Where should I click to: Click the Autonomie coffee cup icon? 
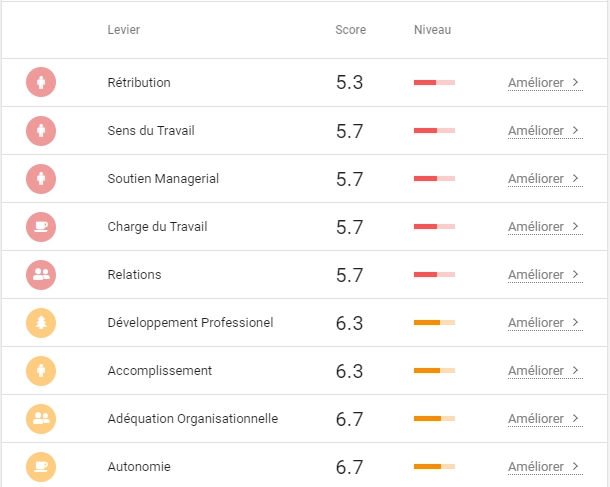tap(41, 467)
